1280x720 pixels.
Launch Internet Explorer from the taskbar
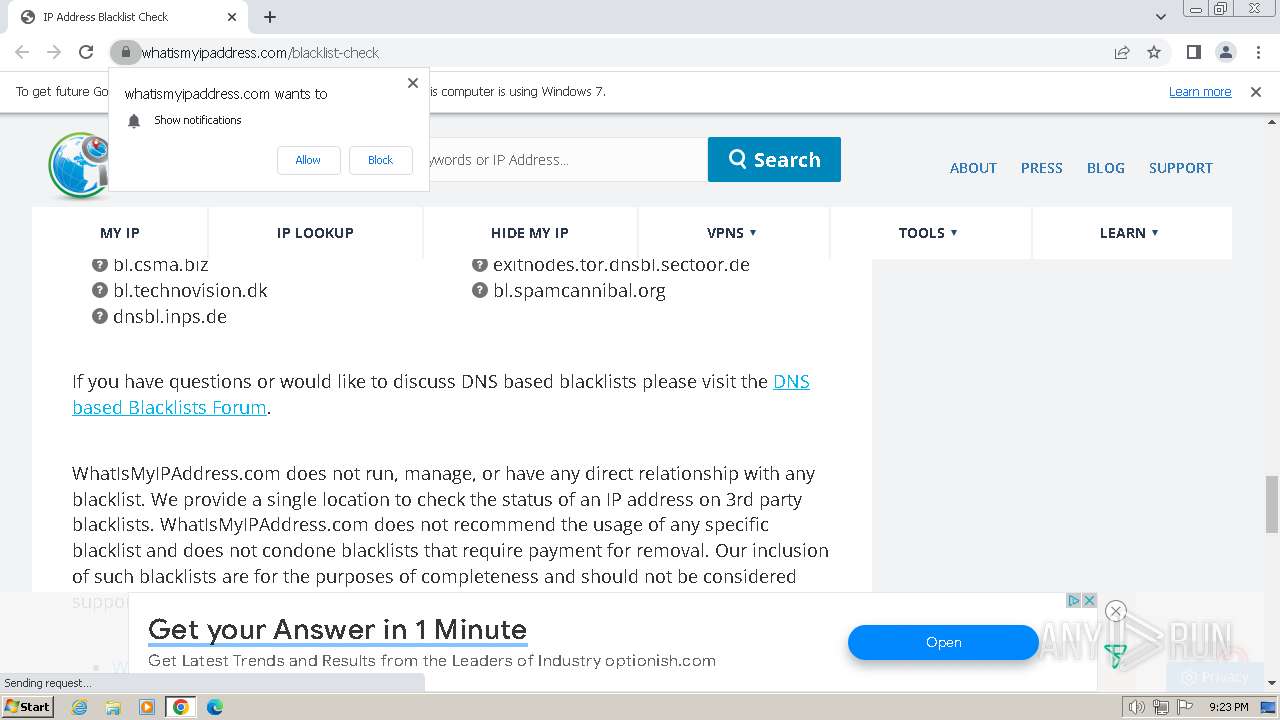coord(79,707)
